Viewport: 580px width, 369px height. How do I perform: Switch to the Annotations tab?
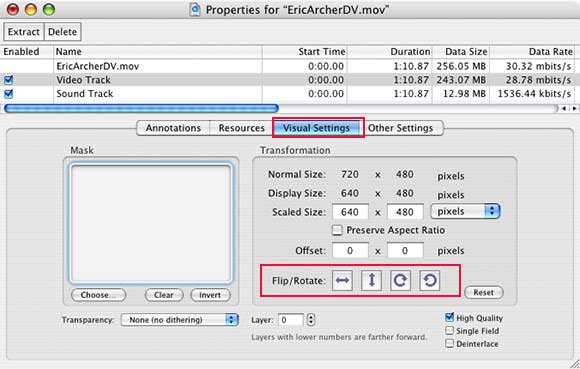pyautogui.click(x=173, y=128)
